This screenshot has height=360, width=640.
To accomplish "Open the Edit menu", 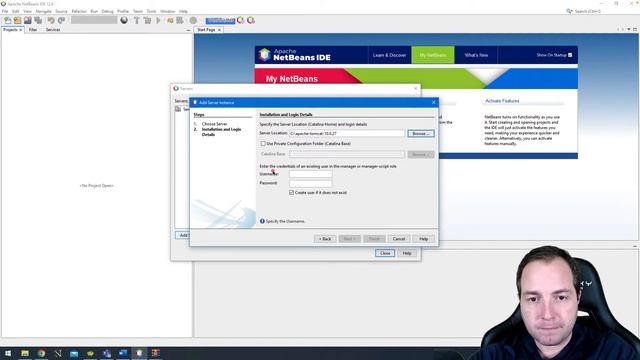I will tap(16, 11).
